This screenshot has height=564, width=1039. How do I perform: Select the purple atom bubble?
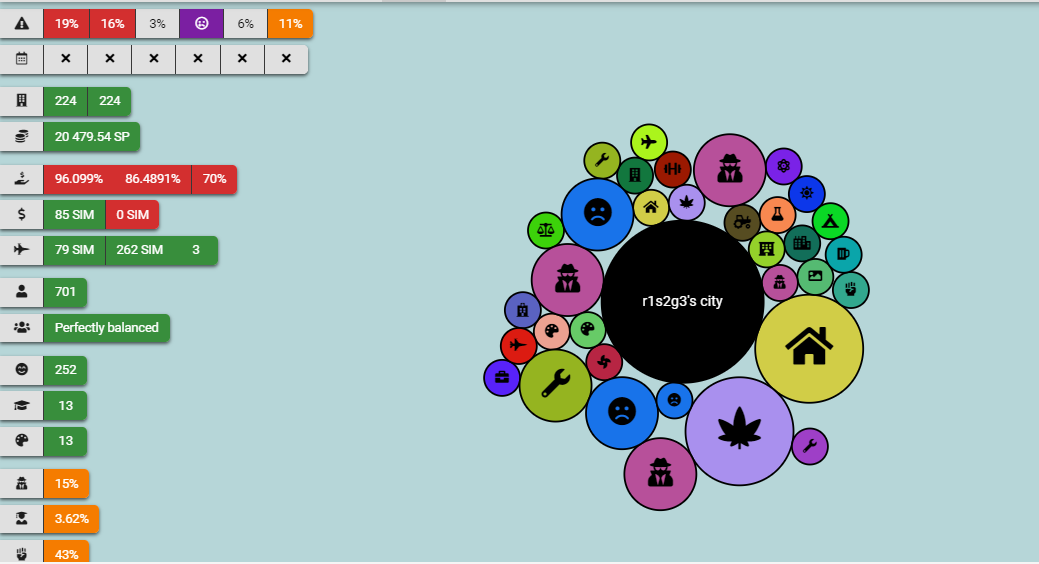[x=784, y=166]
